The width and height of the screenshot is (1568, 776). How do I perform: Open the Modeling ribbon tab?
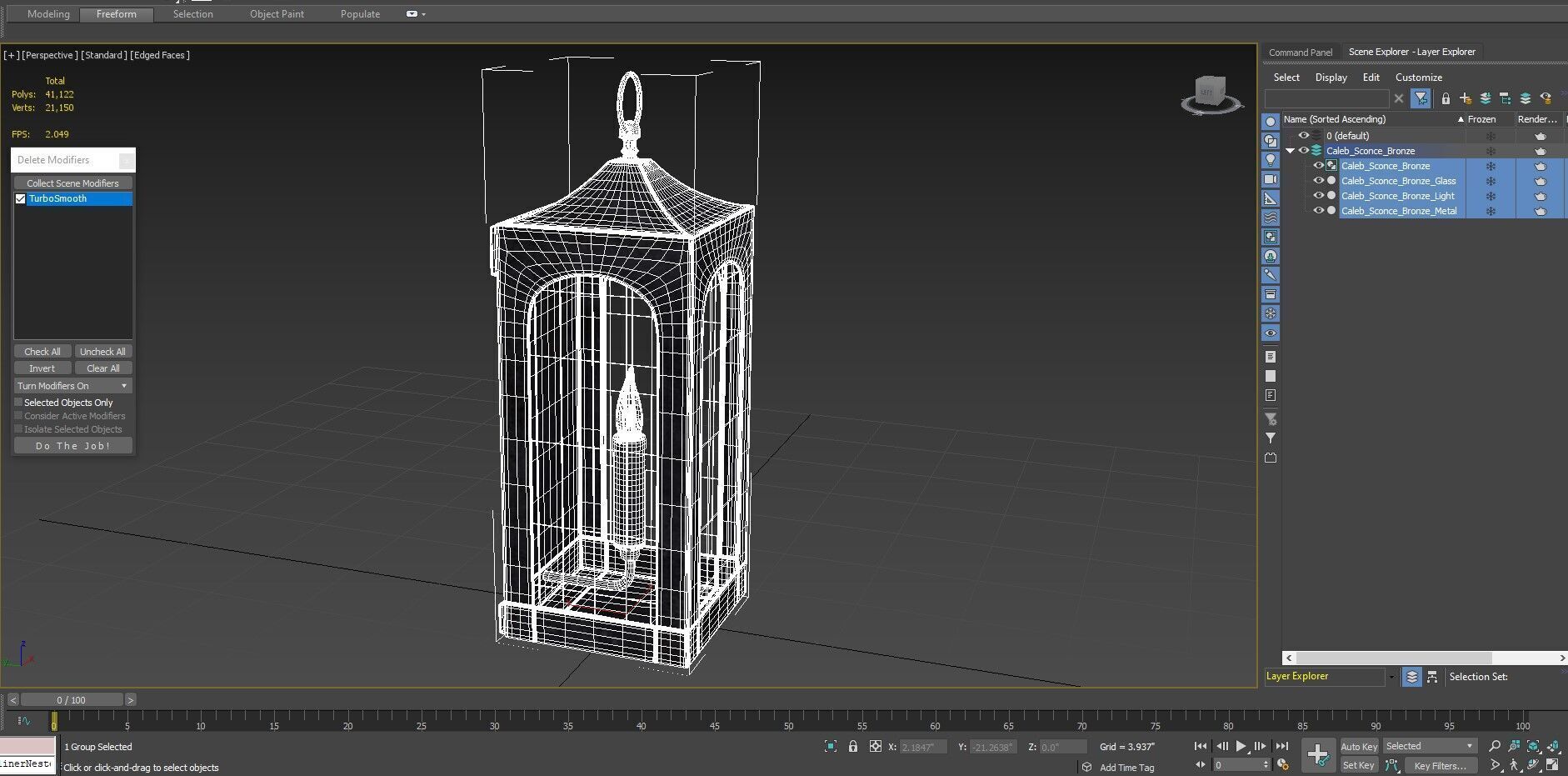click(x=48, y=14)
